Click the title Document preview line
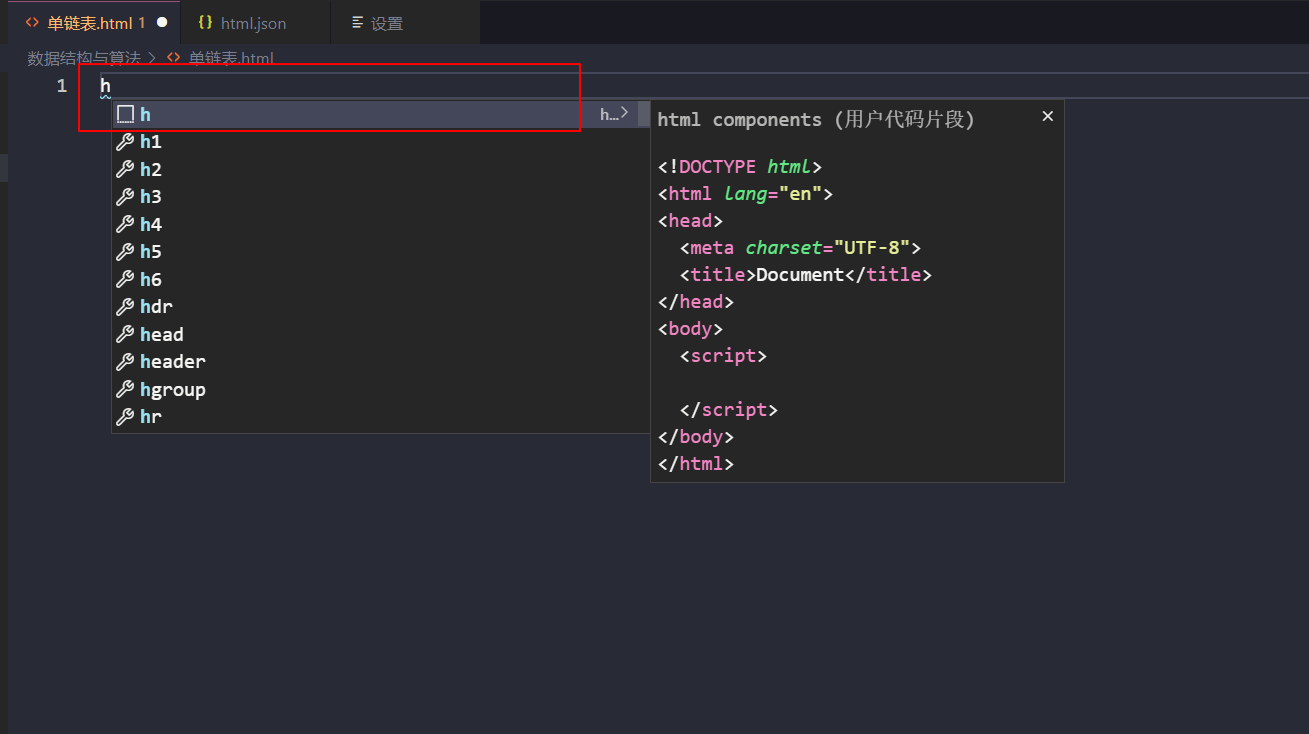1309x734 pixels. coord(805,274)
